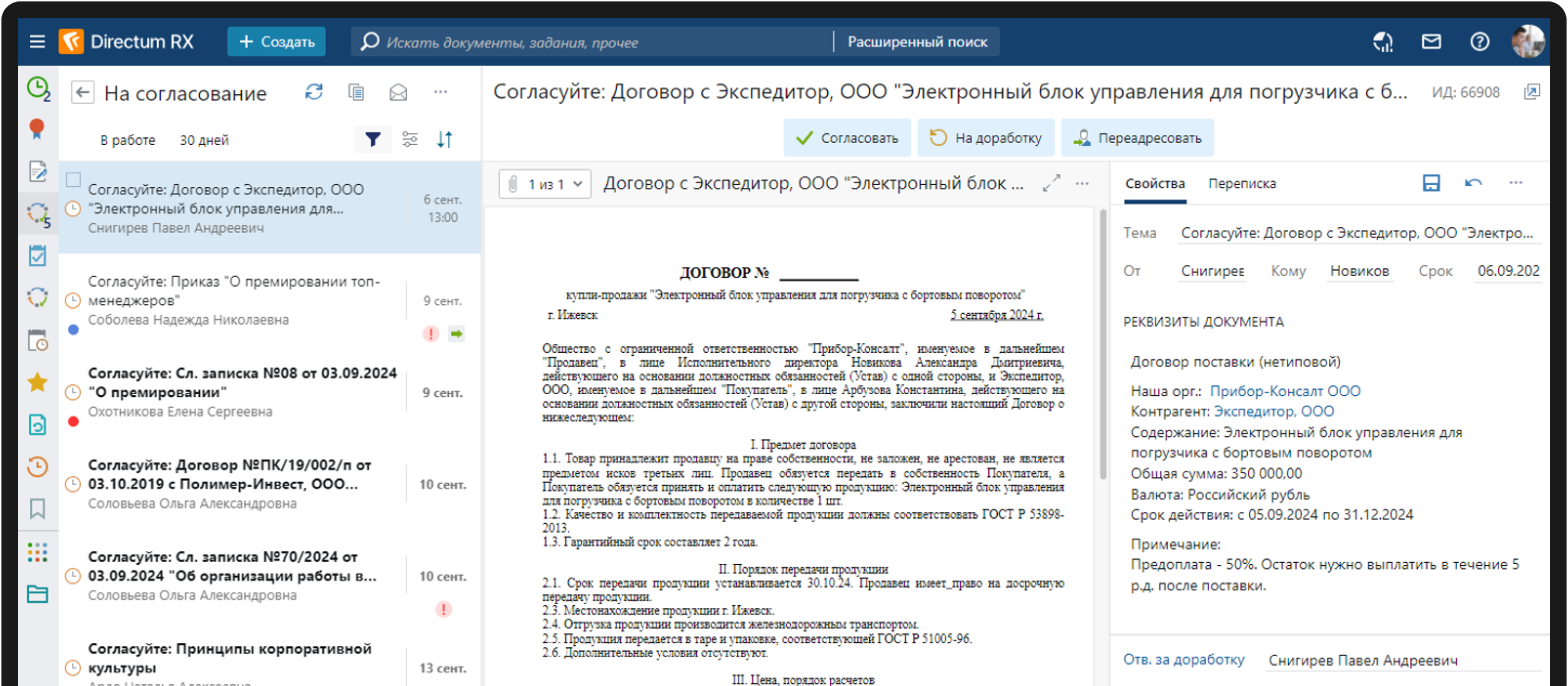Toggle the funnel filter icon
1568x686 pixels.
(x=372, y=140)
